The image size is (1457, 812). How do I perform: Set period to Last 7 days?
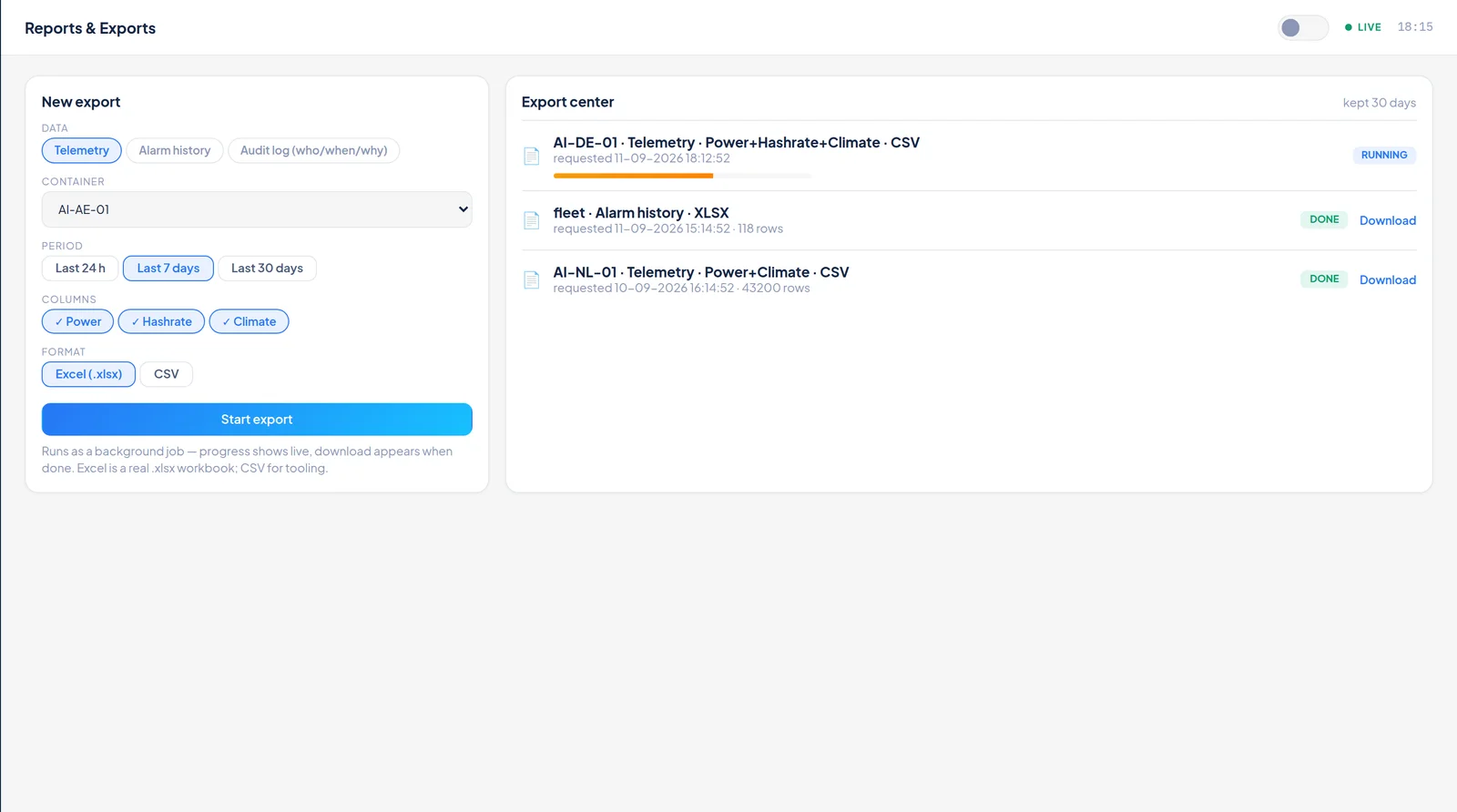(168, 269)
